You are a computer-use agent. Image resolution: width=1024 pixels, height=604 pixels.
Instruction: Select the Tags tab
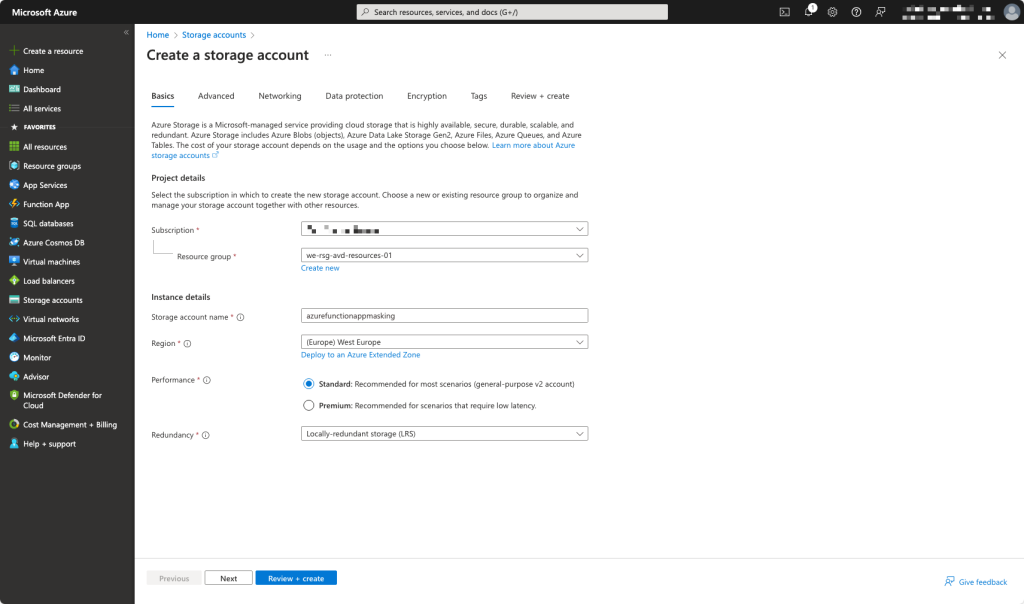coord(479,96)
